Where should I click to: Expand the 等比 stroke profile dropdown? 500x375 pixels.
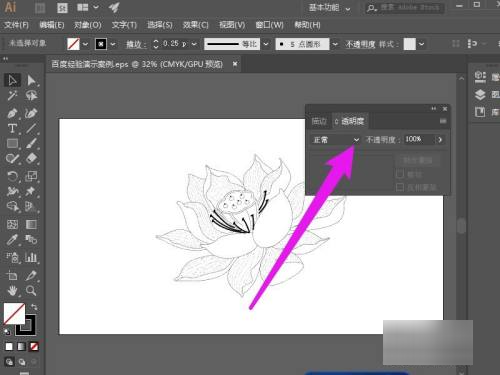pos(266,44)
